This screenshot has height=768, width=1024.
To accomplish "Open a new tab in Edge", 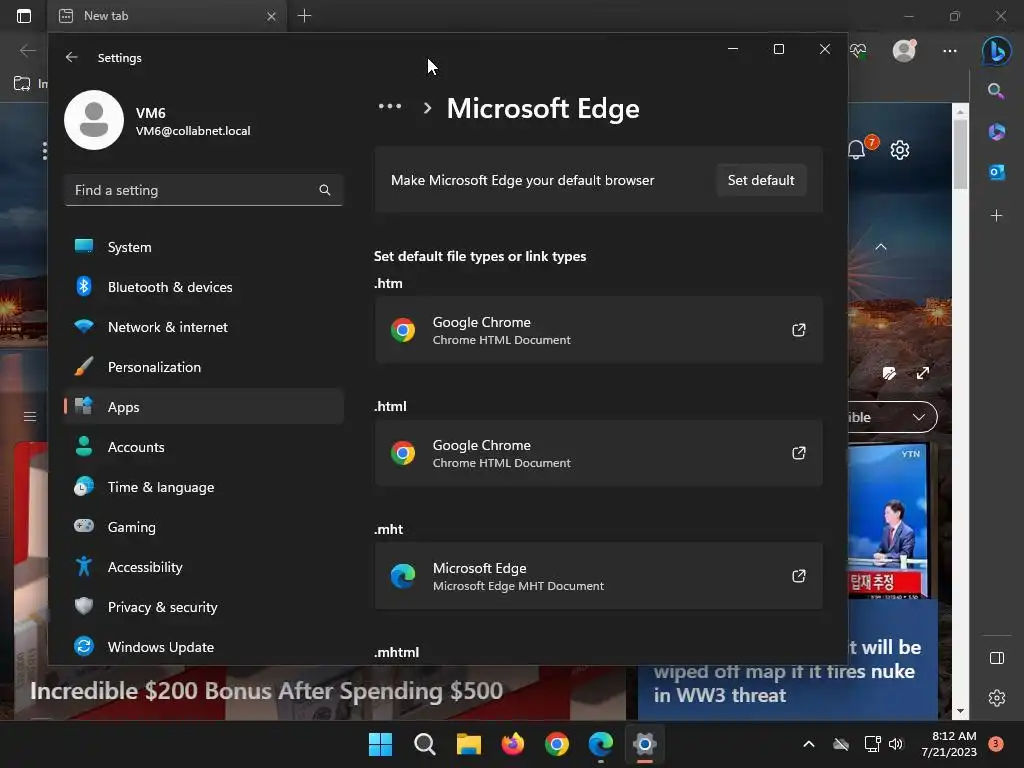I will tap(304, 16).
